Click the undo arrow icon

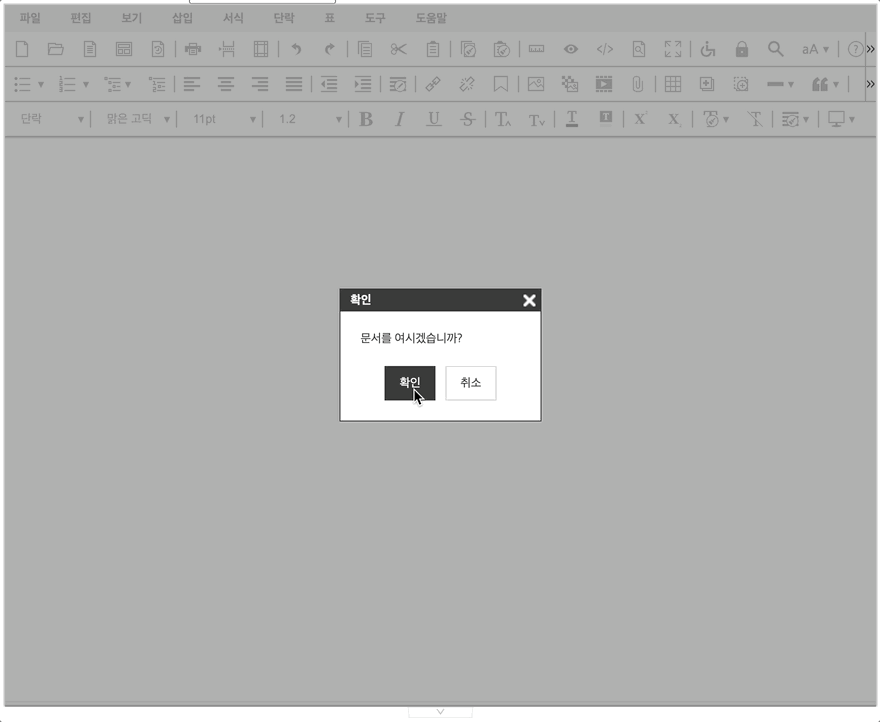pyautogui.click(x=295, y=49)
